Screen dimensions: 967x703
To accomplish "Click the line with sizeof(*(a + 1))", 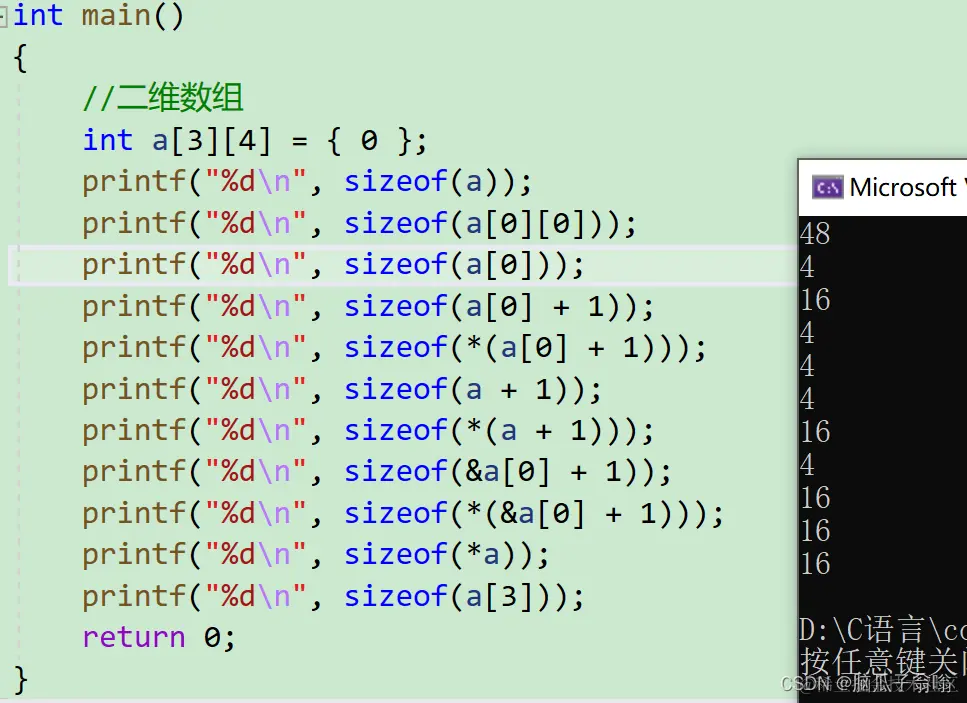I will pyautogui.click(x=368, y=431).
